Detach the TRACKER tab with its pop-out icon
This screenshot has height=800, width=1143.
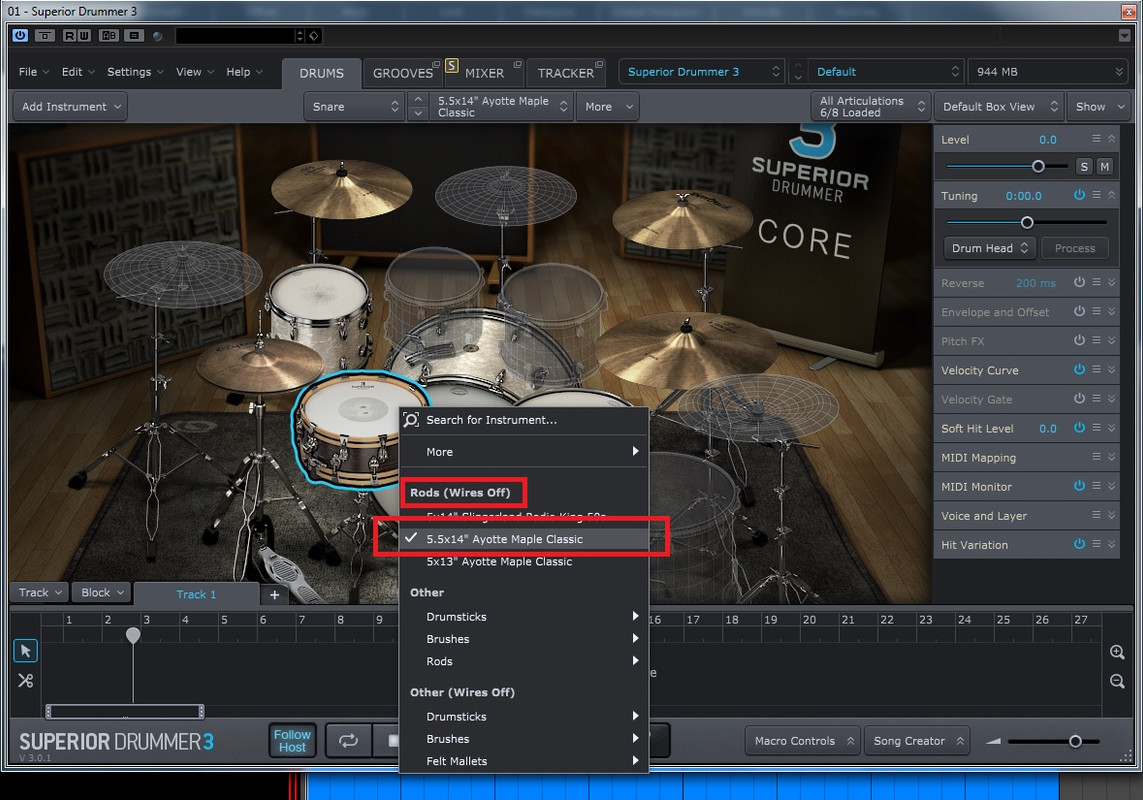coord(599,63)
